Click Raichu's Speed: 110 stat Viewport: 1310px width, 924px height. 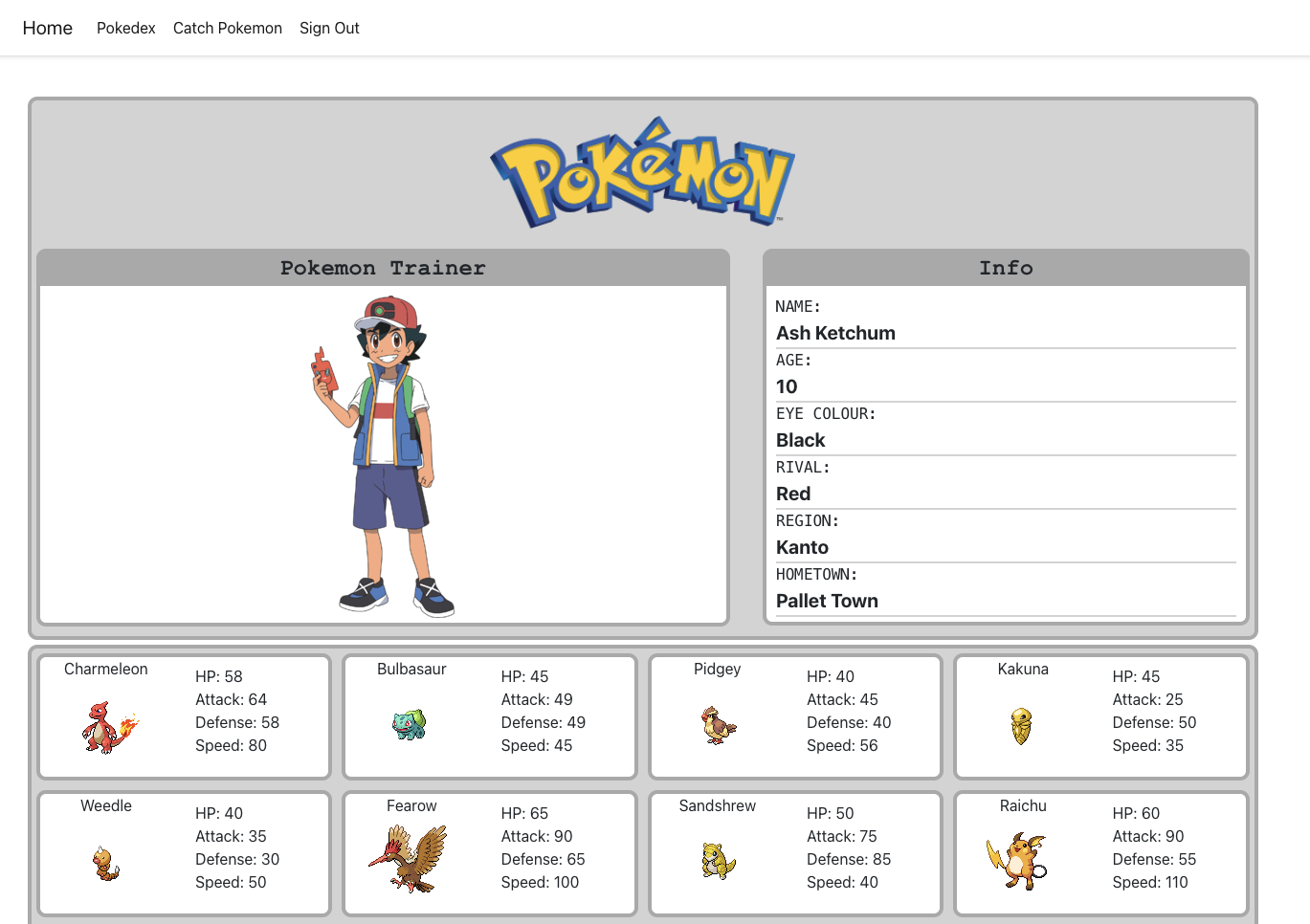click(1150, 882)
